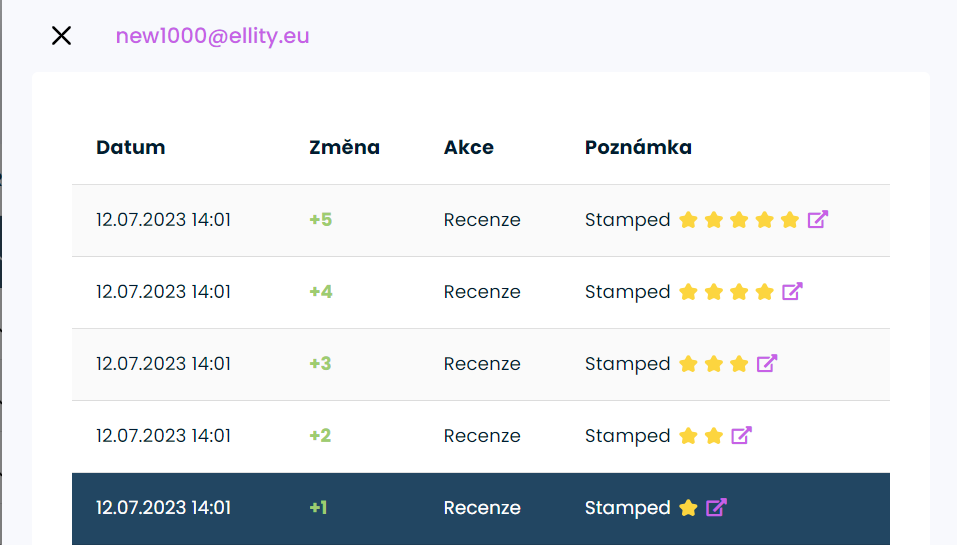This screenshot has width=957, height=545.
Task: Click the +3 change value
Action: click(x=320, y=364)
